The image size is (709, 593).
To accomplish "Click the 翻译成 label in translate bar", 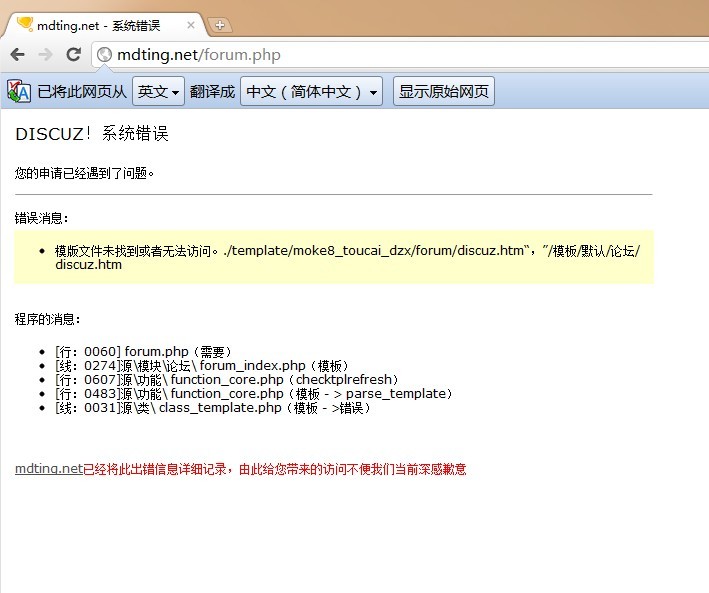I will [213, 91].
